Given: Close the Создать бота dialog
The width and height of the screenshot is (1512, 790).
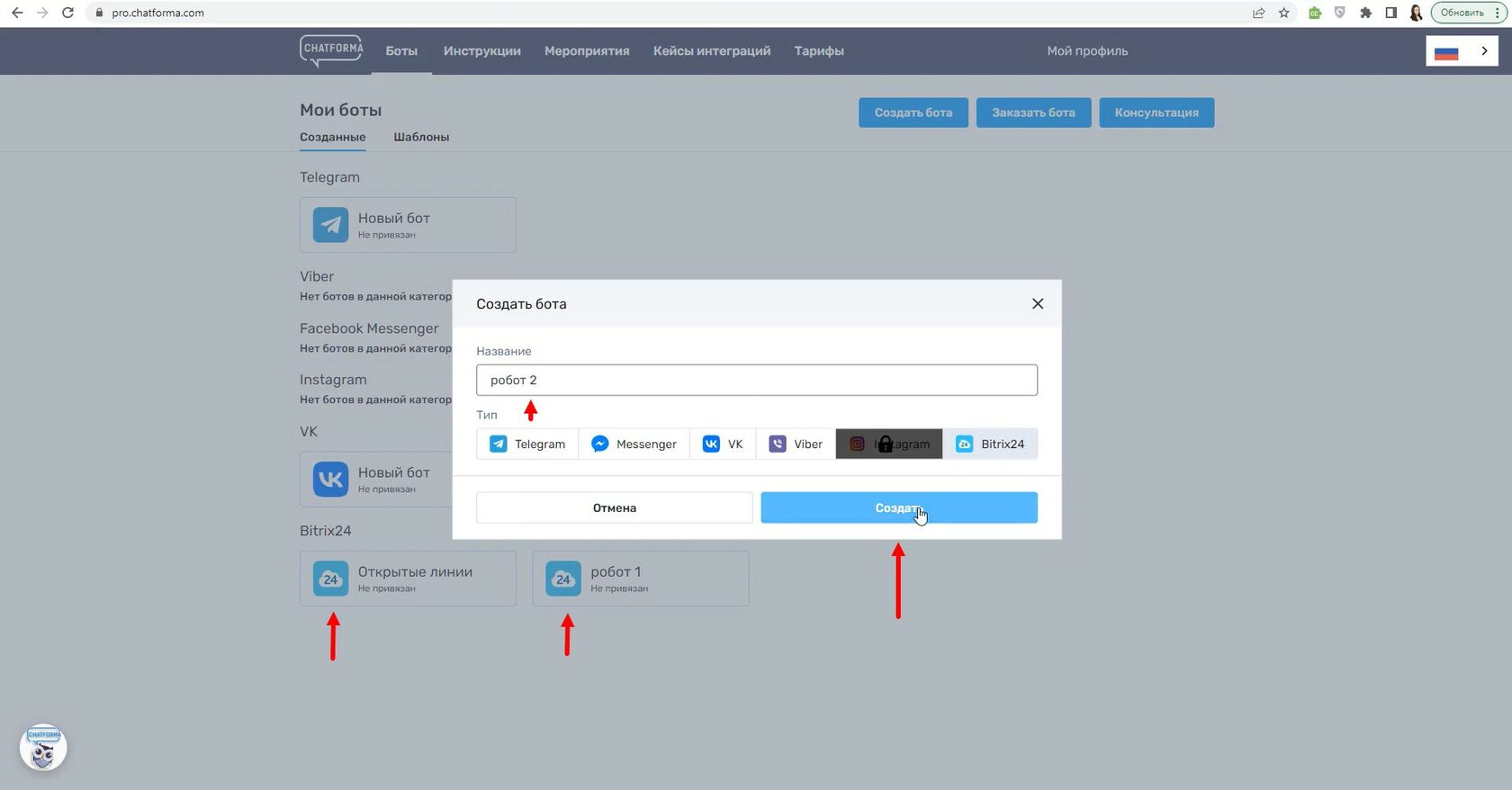Looking at the screenshot, I should [x=1038, y=304].
